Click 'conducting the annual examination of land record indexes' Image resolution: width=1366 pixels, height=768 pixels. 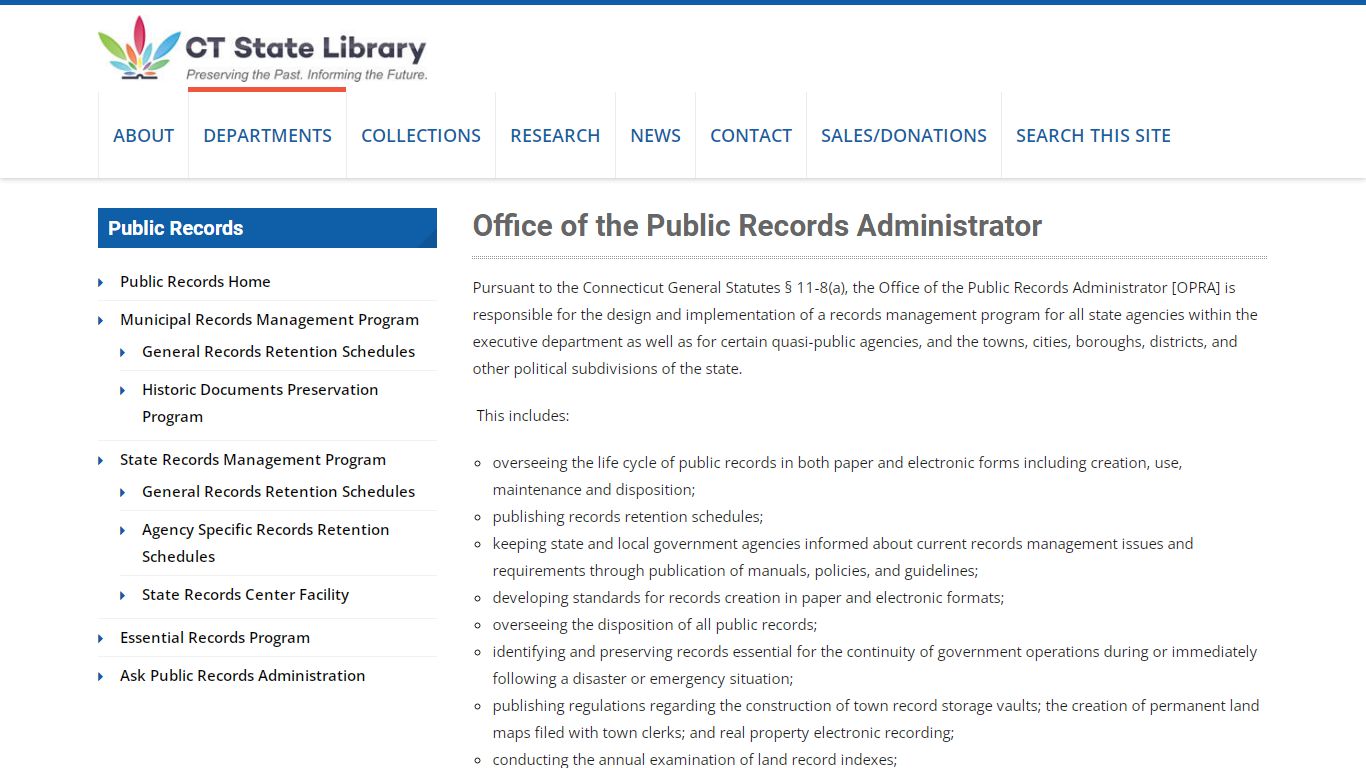pyautogui.click(x=695, y=759)
